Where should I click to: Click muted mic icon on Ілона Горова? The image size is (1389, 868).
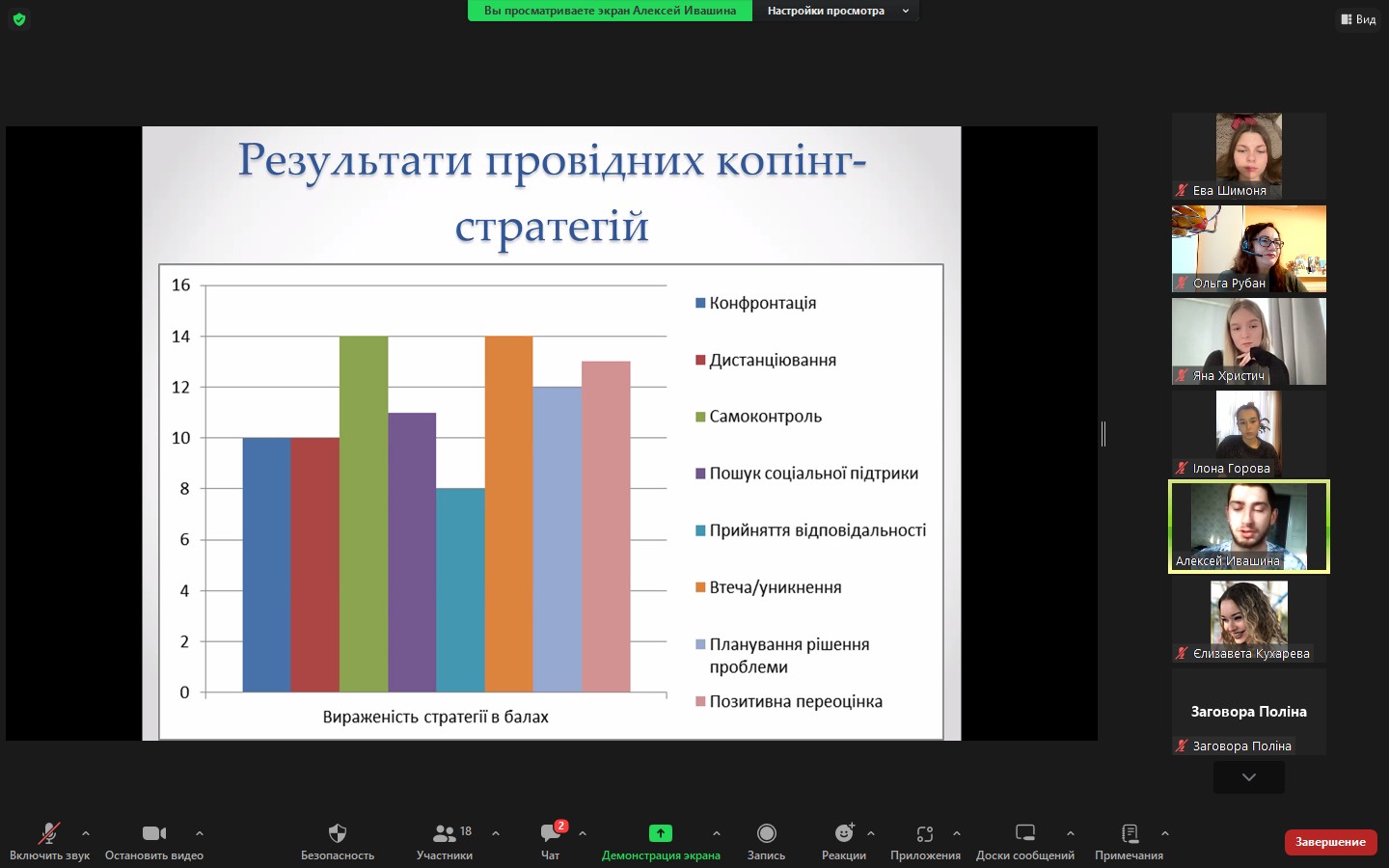1182,468
